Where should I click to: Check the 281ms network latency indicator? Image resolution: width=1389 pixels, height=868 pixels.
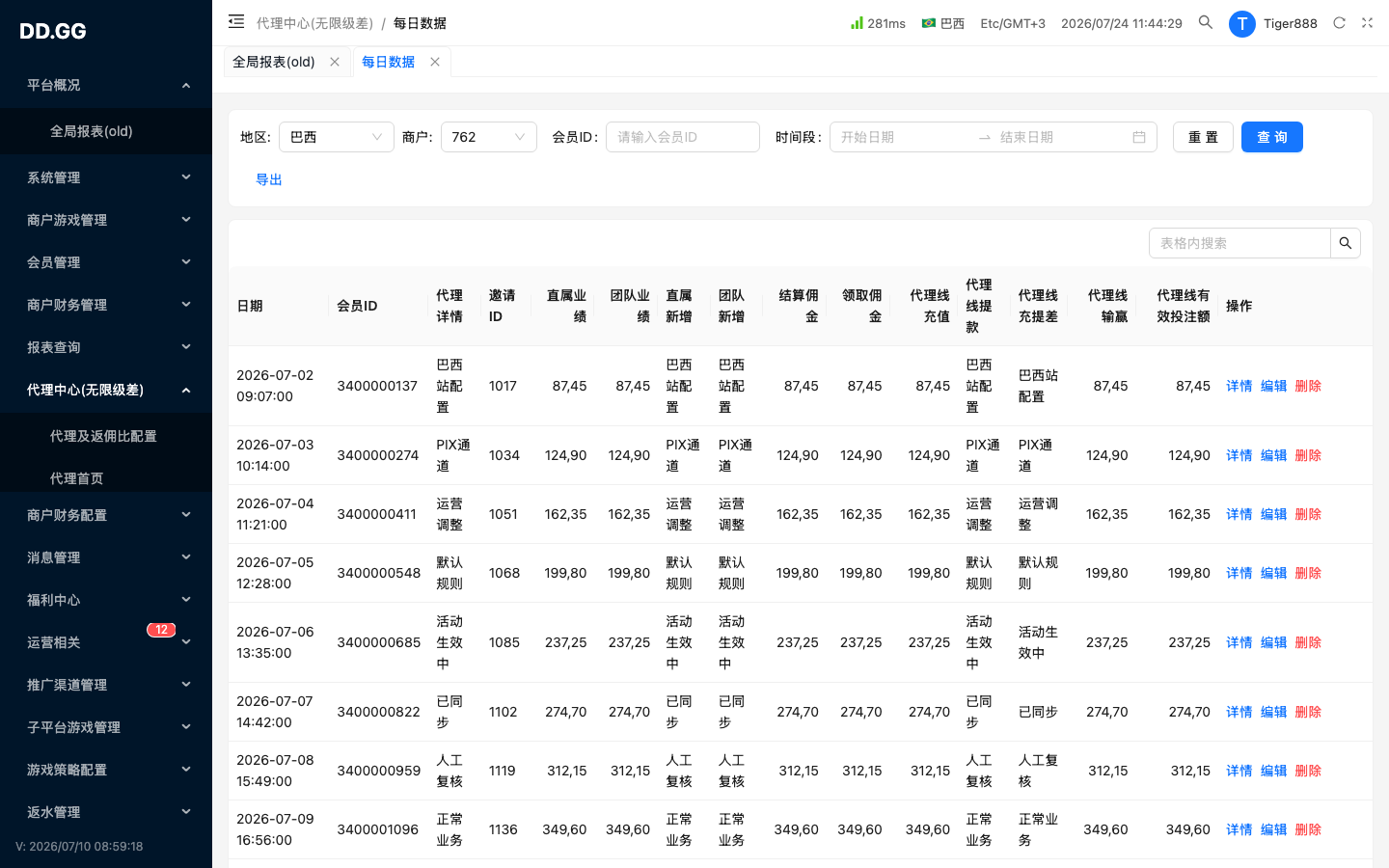click(x=878, y=23)
